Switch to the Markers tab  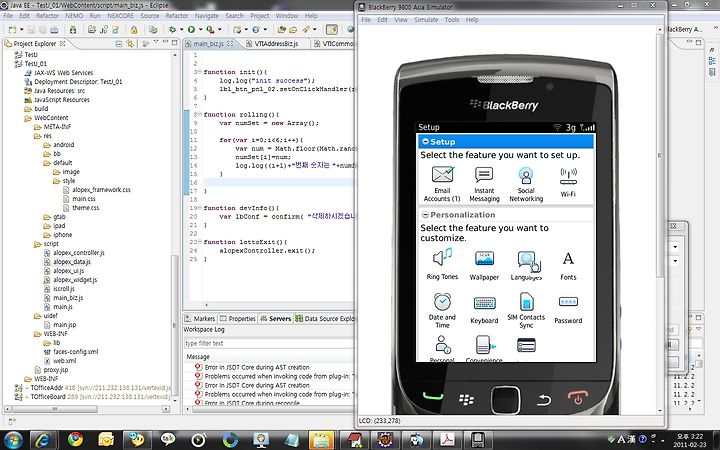tap(200, 318)
